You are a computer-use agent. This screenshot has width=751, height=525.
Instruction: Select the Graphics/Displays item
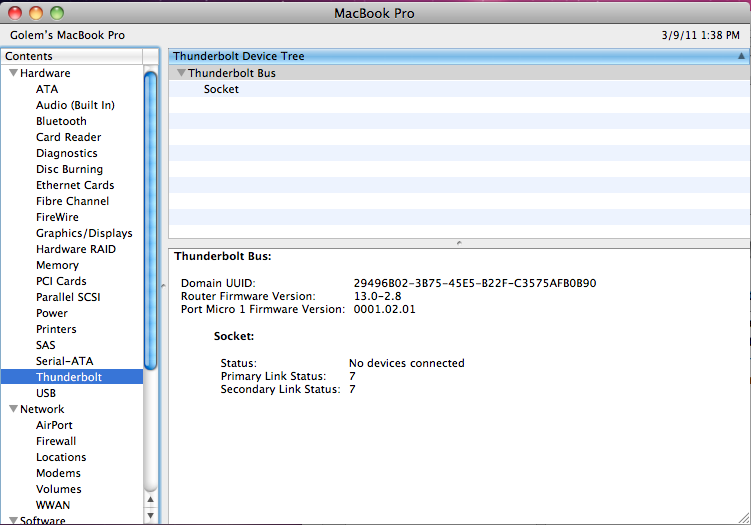(84, 233)
